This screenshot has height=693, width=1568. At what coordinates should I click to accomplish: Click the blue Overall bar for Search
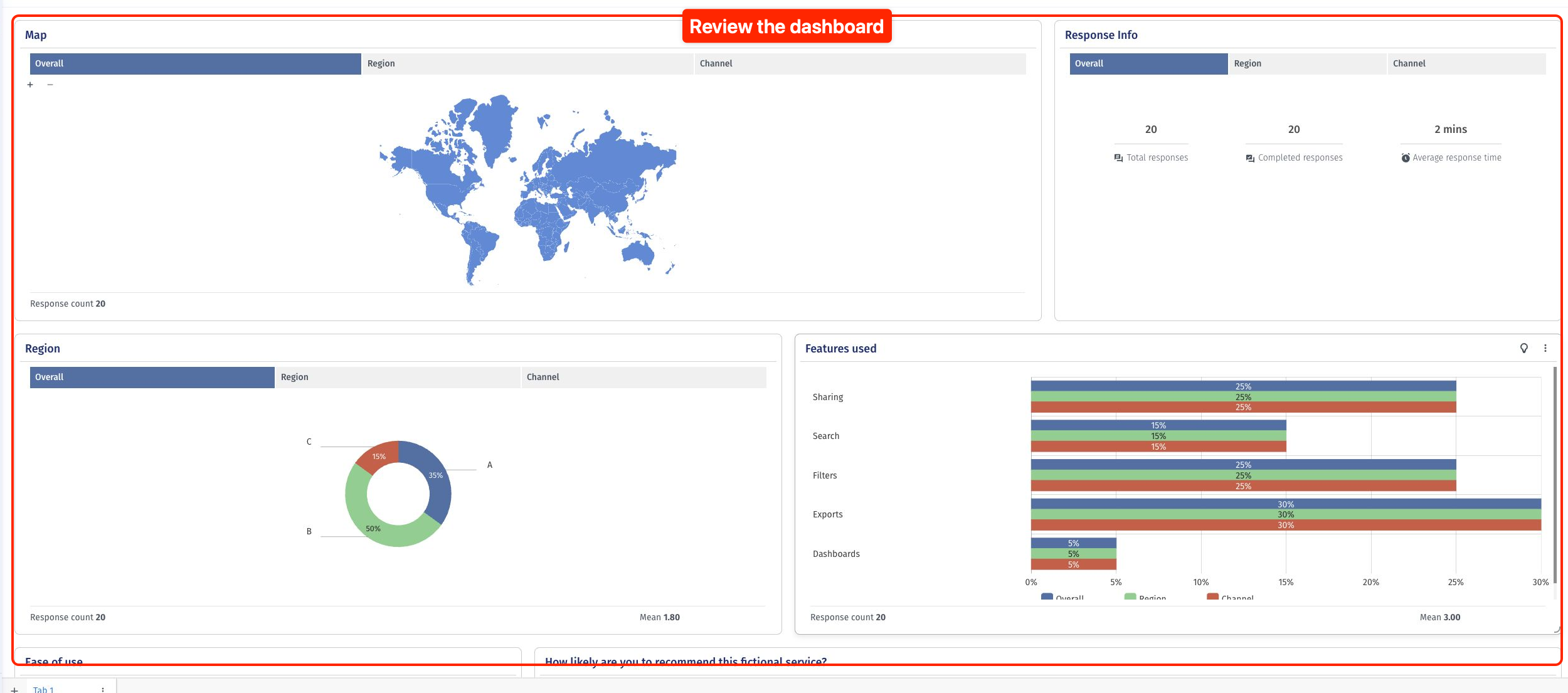pos(1158,425)
